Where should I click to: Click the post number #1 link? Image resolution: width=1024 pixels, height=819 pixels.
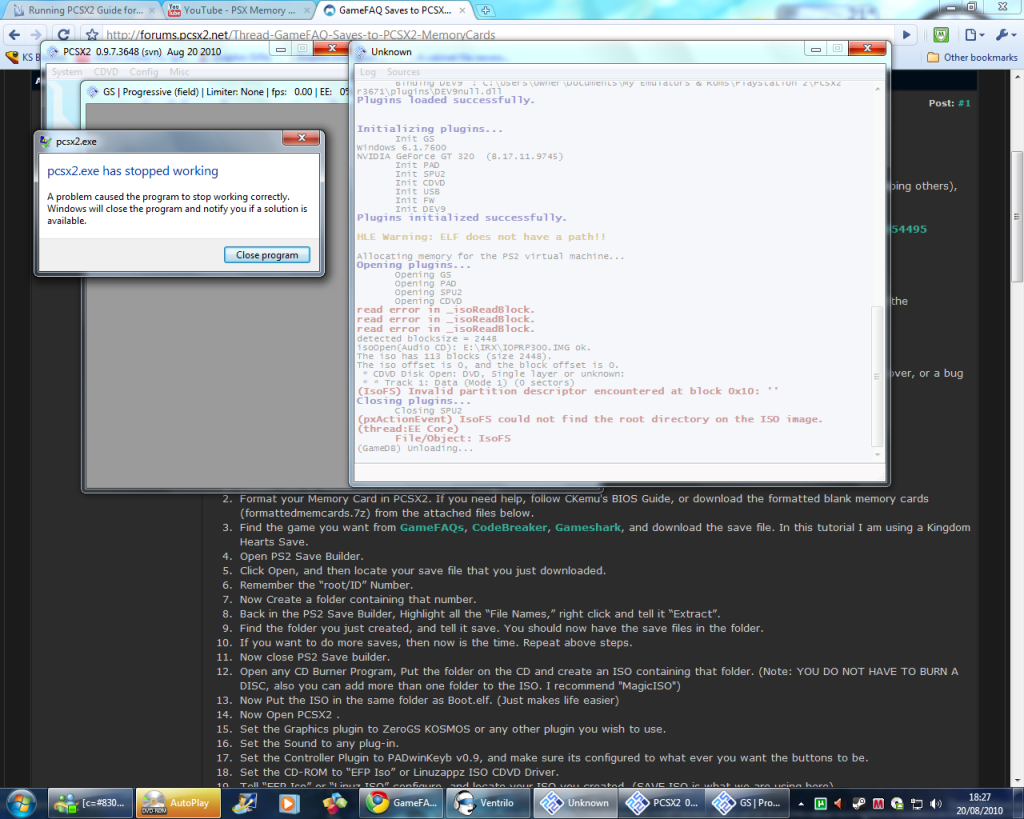(964, 103)
